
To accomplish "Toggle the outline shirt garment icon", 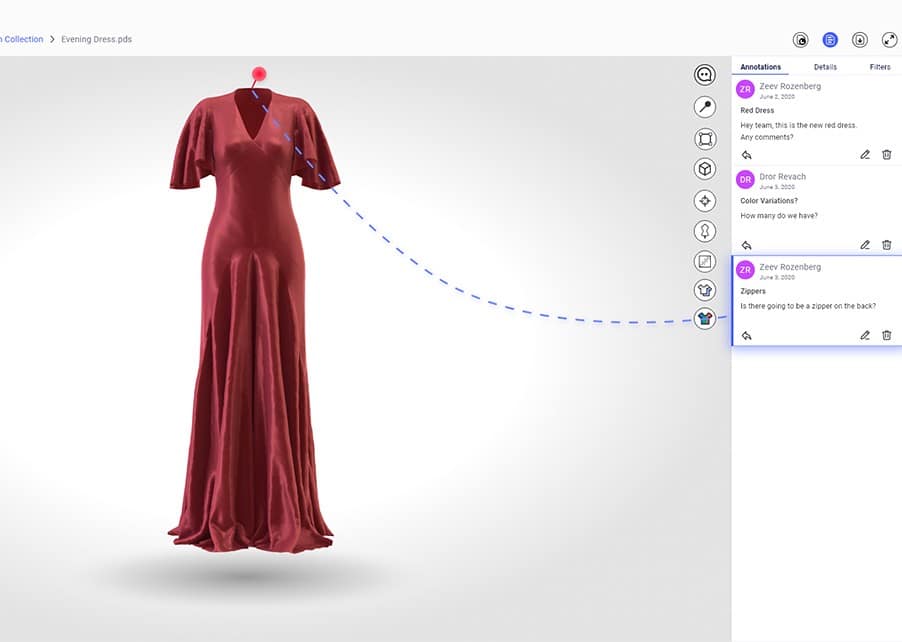I will click(x=705, y=290).
